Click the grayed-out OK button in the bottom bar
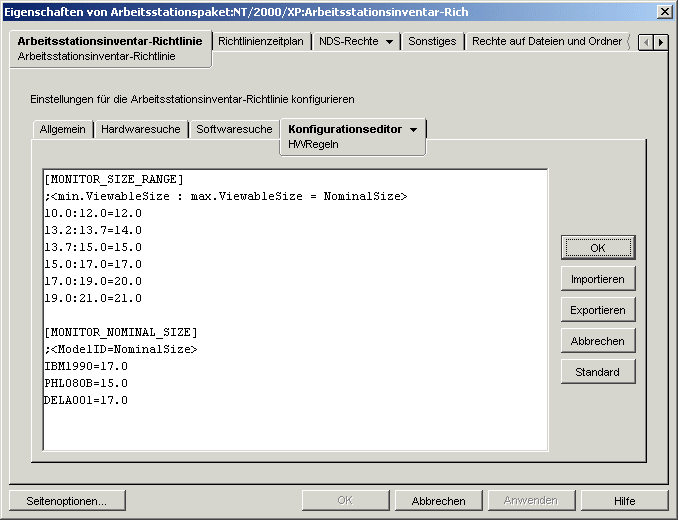 [345, 501]
